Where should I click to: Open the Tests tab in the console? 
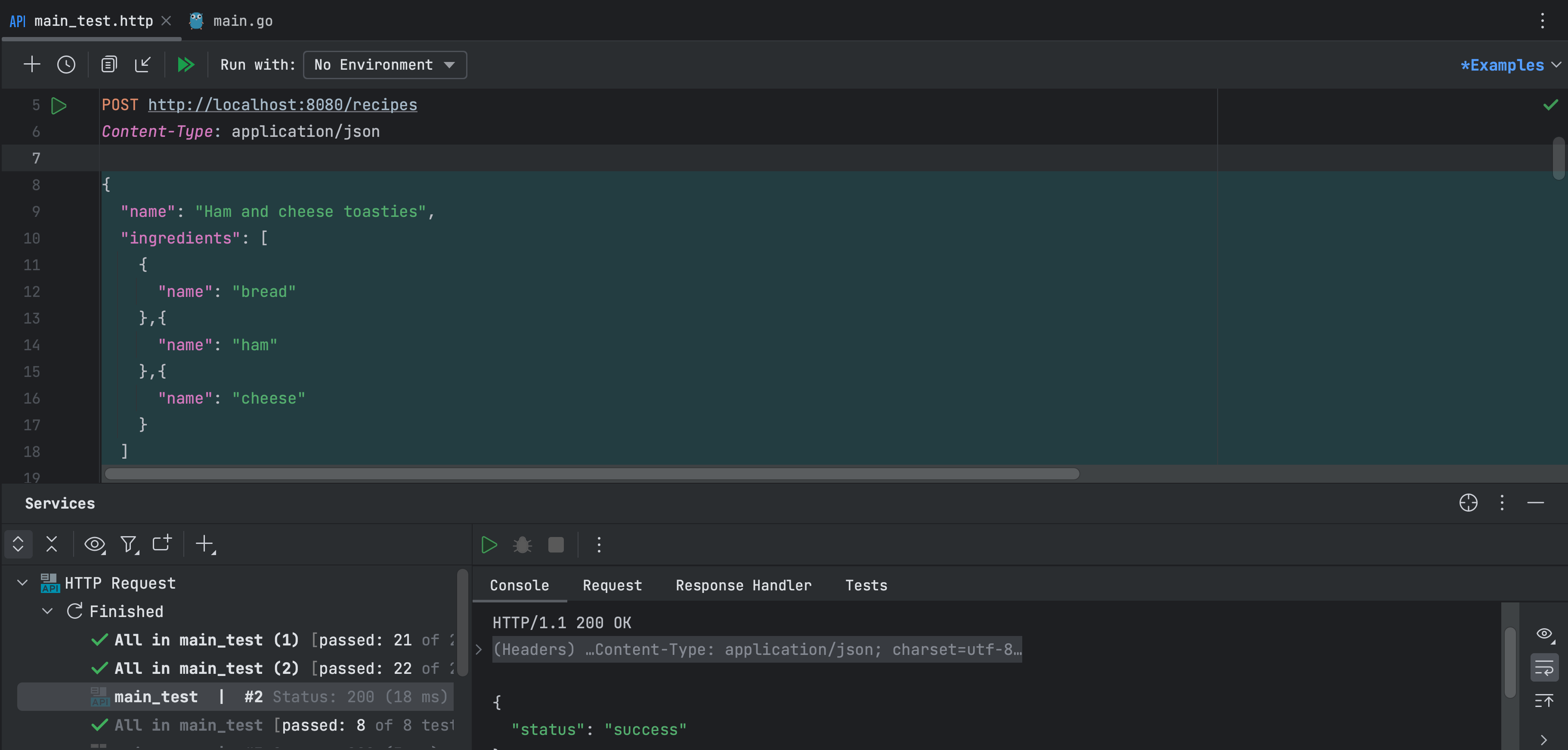(866, 585)
